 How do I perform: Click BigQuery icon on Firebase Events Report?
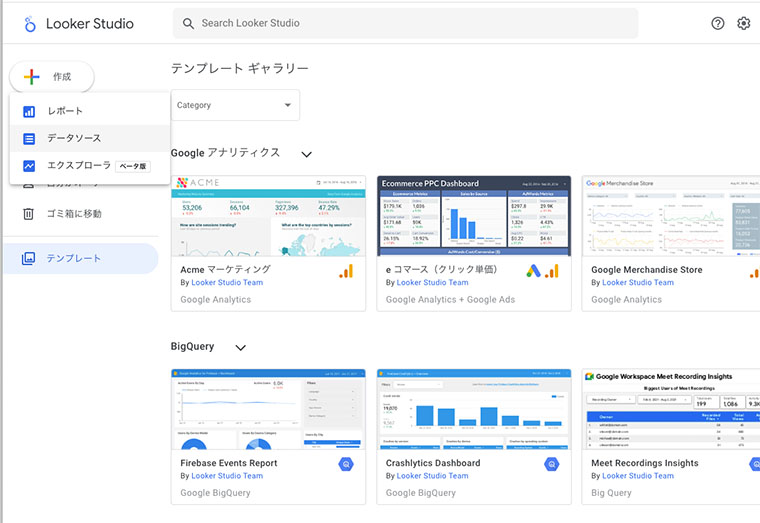(346, 464)
